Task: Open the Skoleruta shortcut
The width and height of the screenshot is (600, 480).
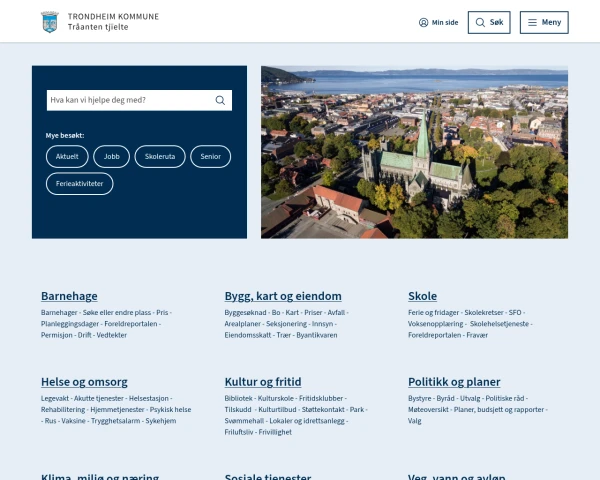Action: [x=160, y=157]
